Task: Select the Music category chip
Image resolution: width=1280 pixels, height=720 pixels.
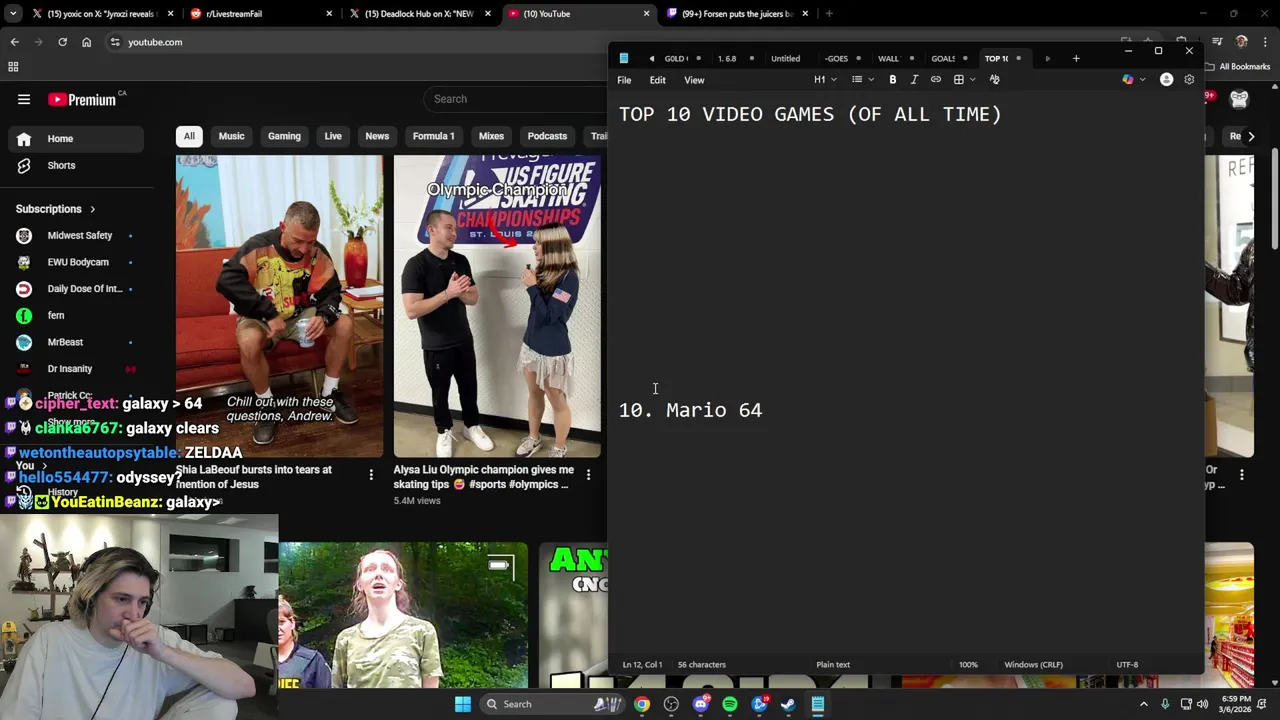Action: [x=231, y=136]
